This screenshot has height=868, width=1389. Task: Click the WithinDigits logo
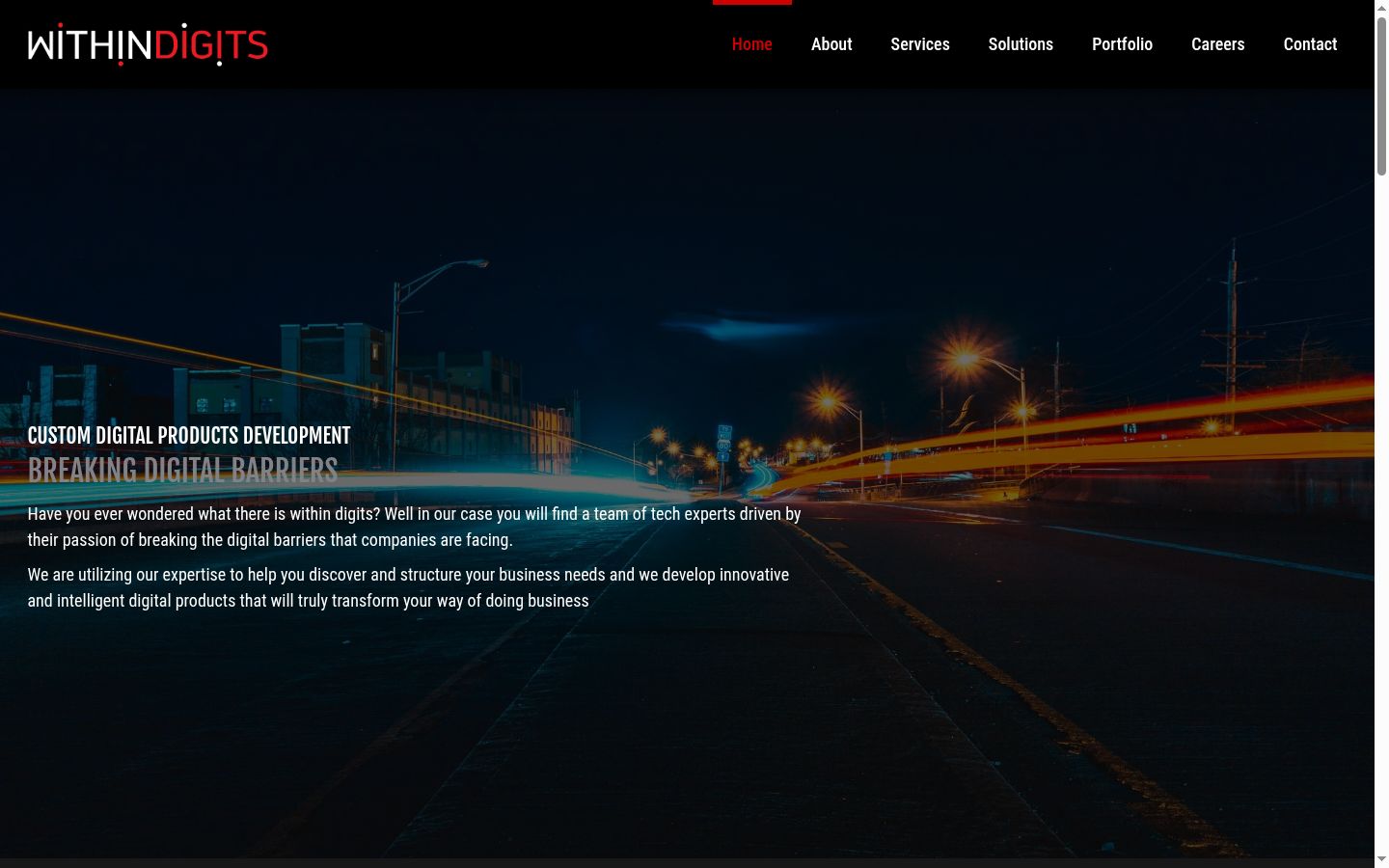148,44
